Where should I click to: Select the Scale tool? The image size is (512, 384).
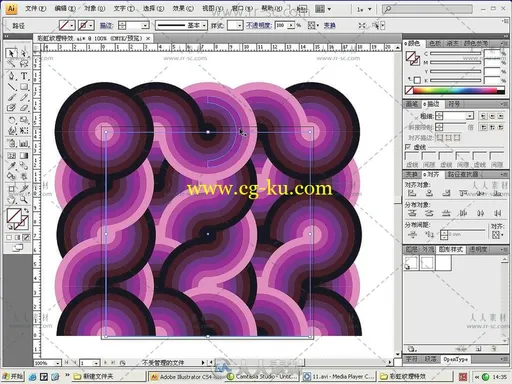(24, 120)
